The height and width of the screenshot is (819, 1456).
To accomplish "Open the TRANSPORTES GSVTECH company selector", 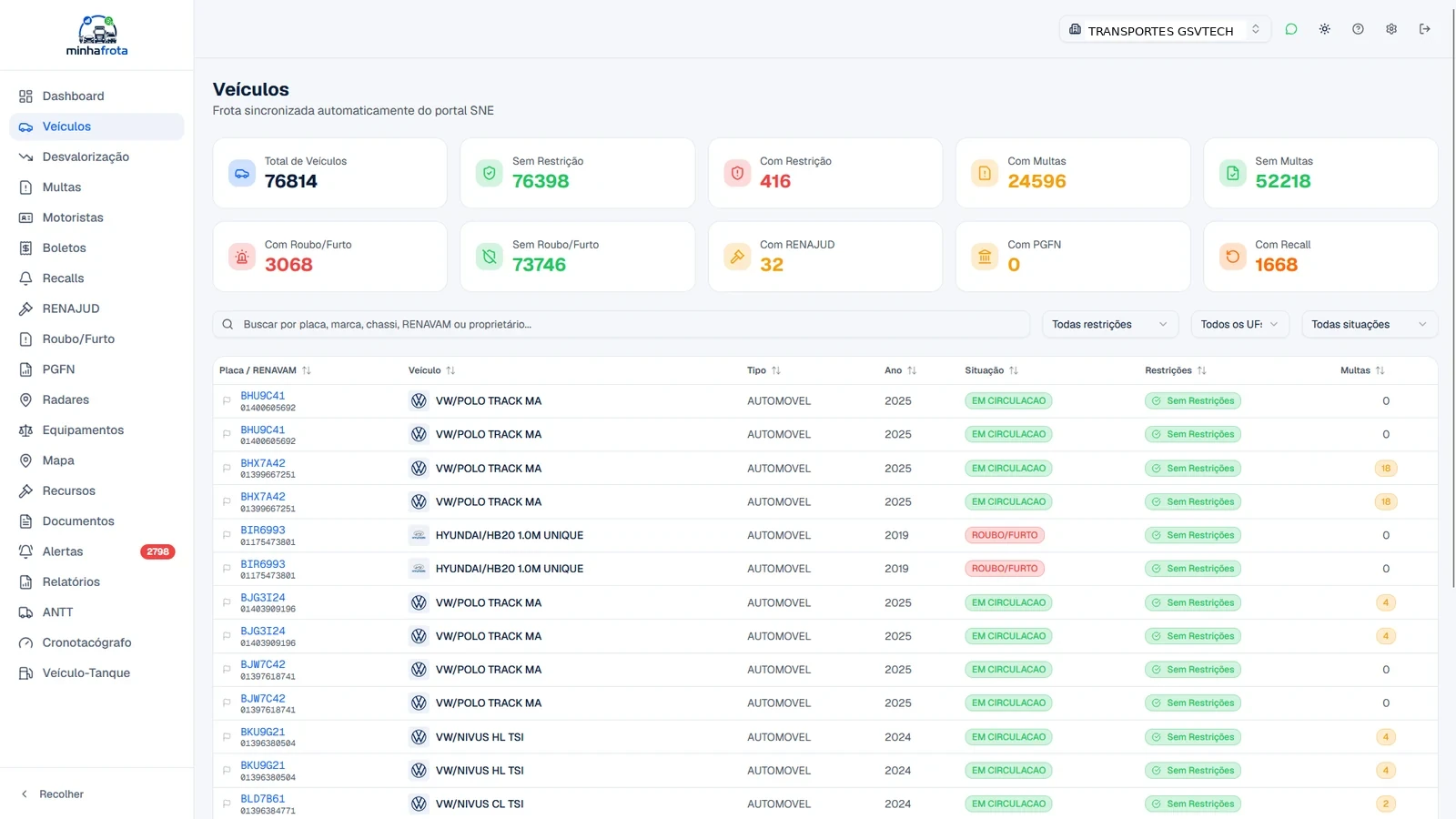I will coord(1165,30).
